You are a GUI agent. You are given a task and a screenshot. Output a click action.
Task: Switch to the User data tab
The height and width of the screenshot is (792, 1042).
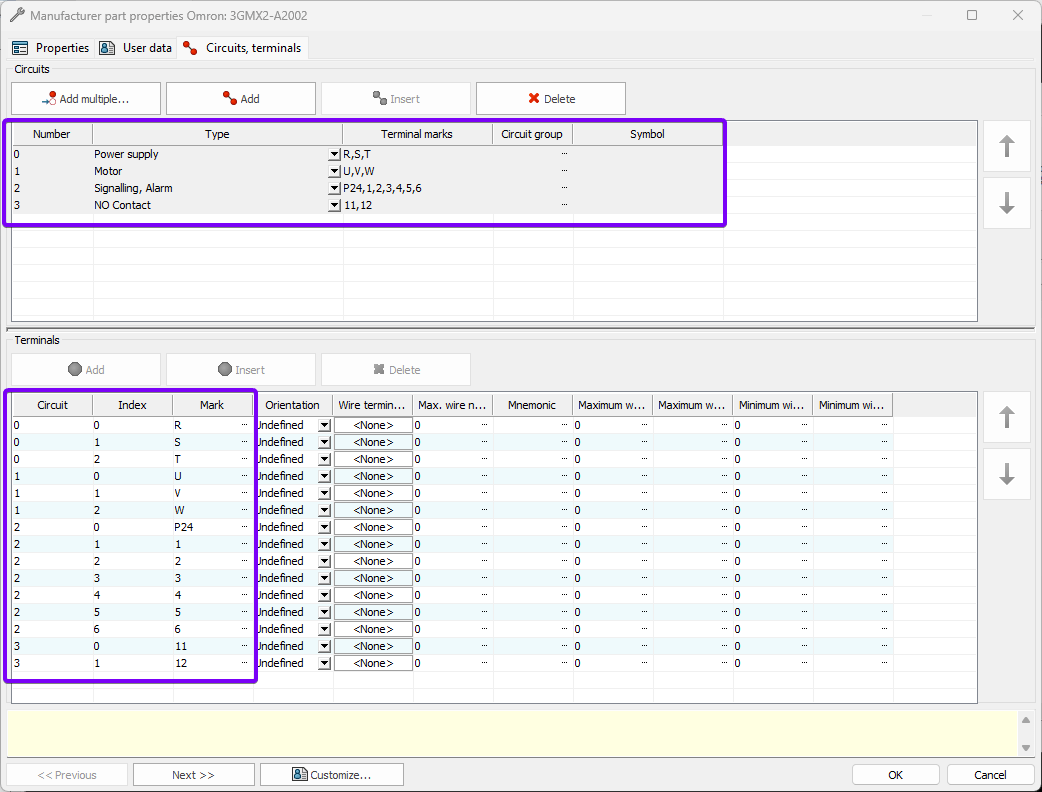pyautogui.click(x=135, y=47)
